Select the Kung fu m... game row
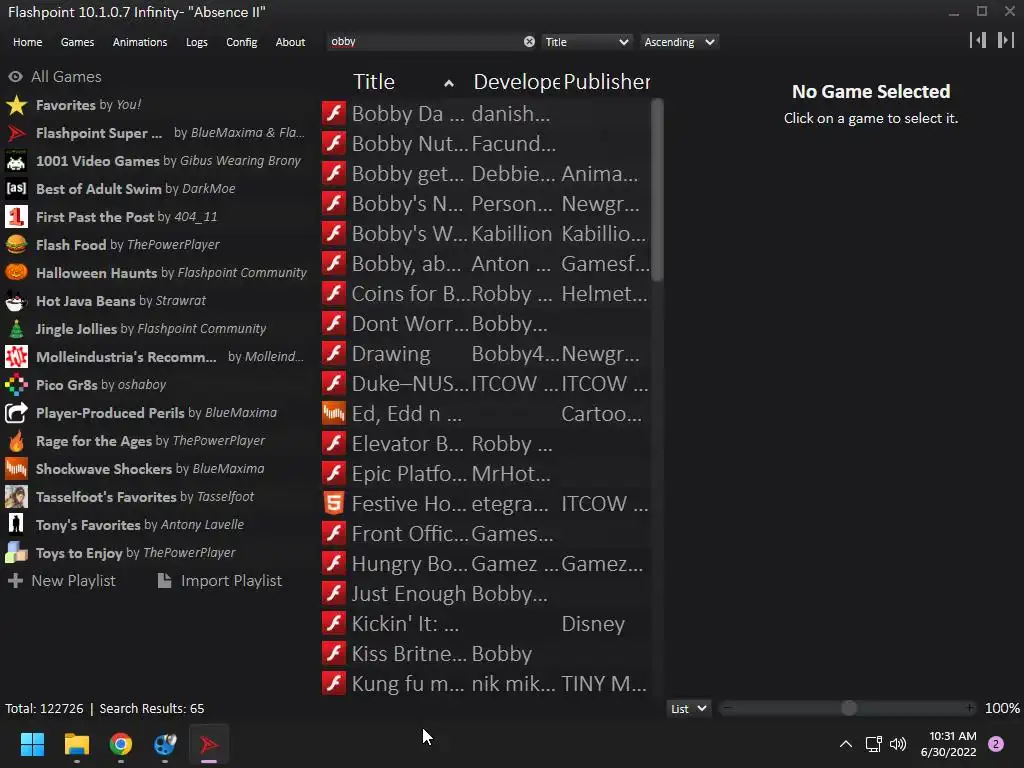 coord(486,684)
